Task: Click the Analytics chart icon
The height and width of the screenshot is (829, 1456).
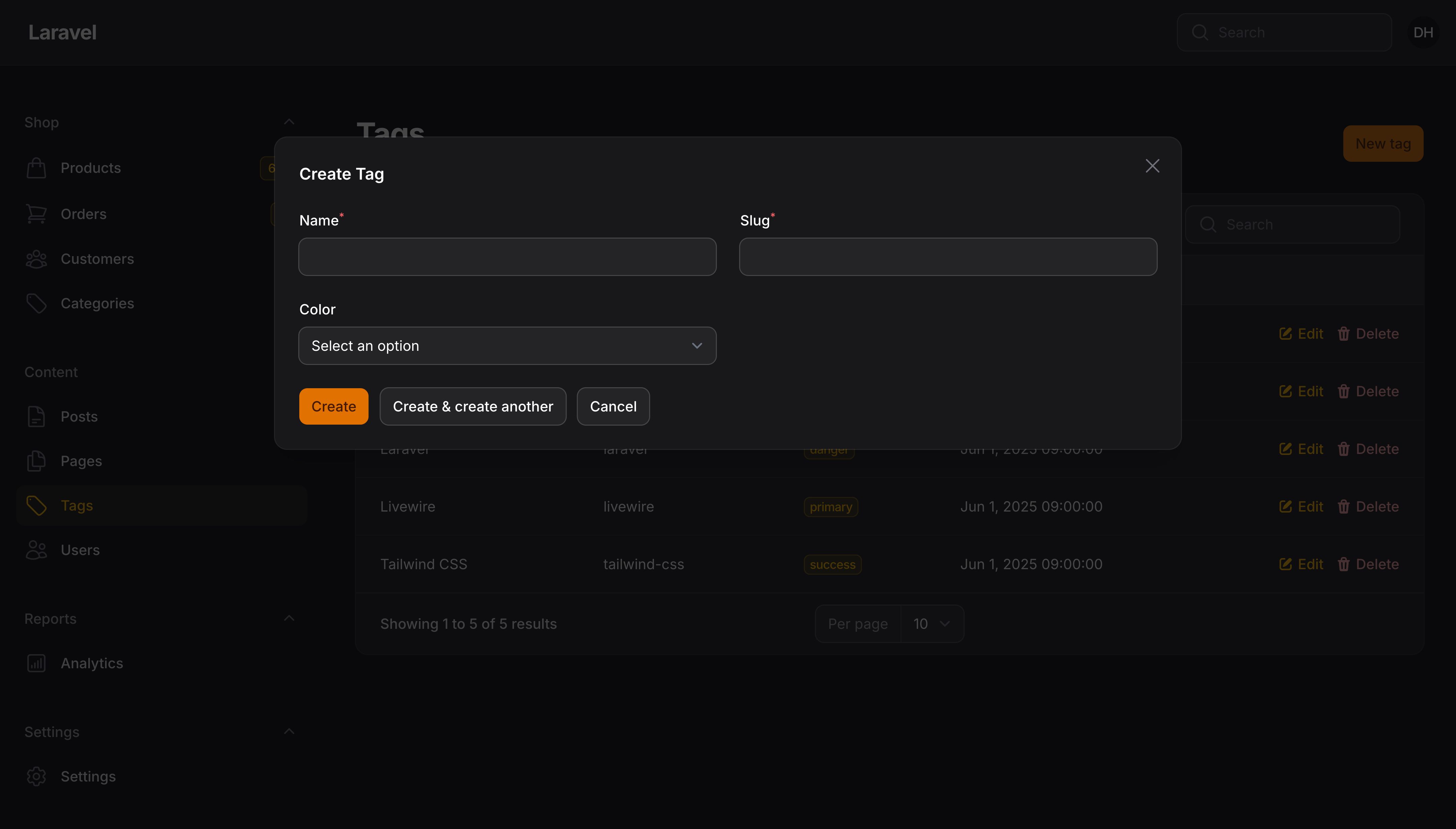Action: click(36, 663)
